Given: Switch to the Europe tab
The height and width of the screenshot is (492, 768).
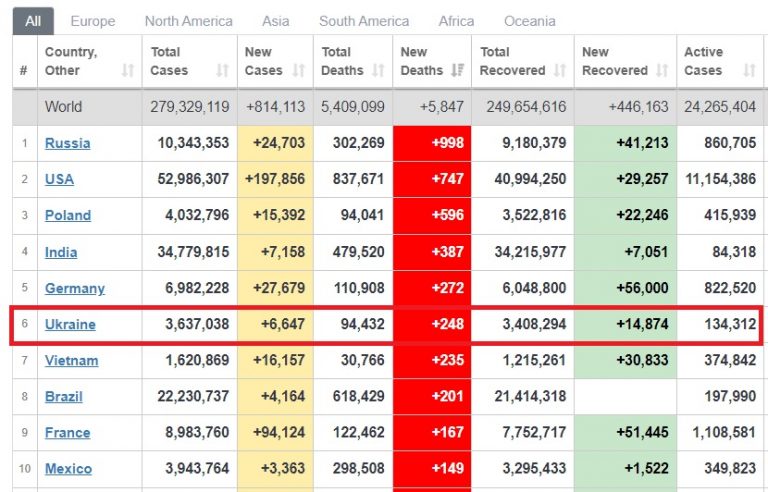Looking at the screenshot, I should click(93, 21).
